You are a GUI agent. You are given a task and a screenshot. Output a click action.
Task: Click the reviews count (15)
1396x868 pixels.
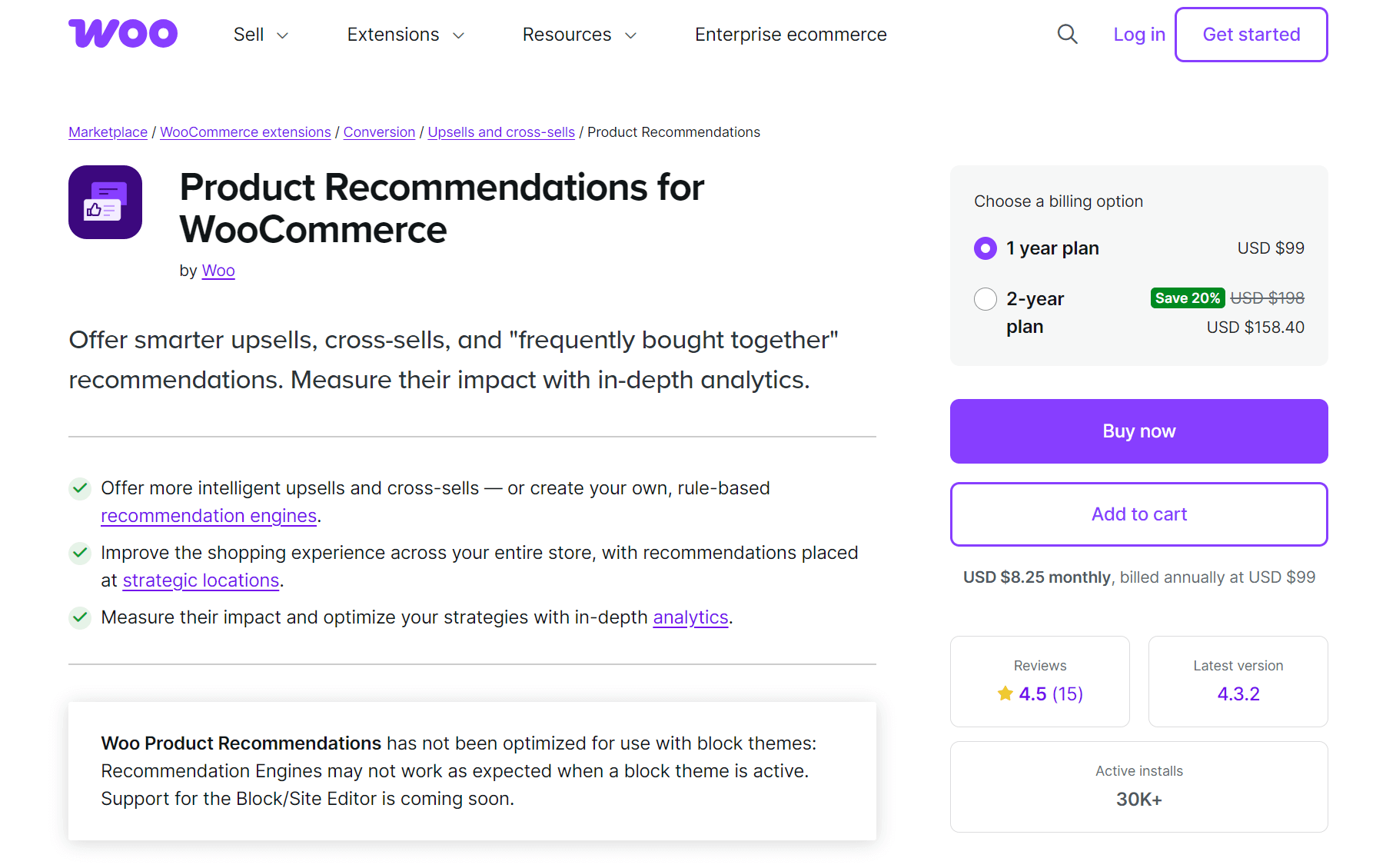pyautogui.click(x=1067, y=693)
